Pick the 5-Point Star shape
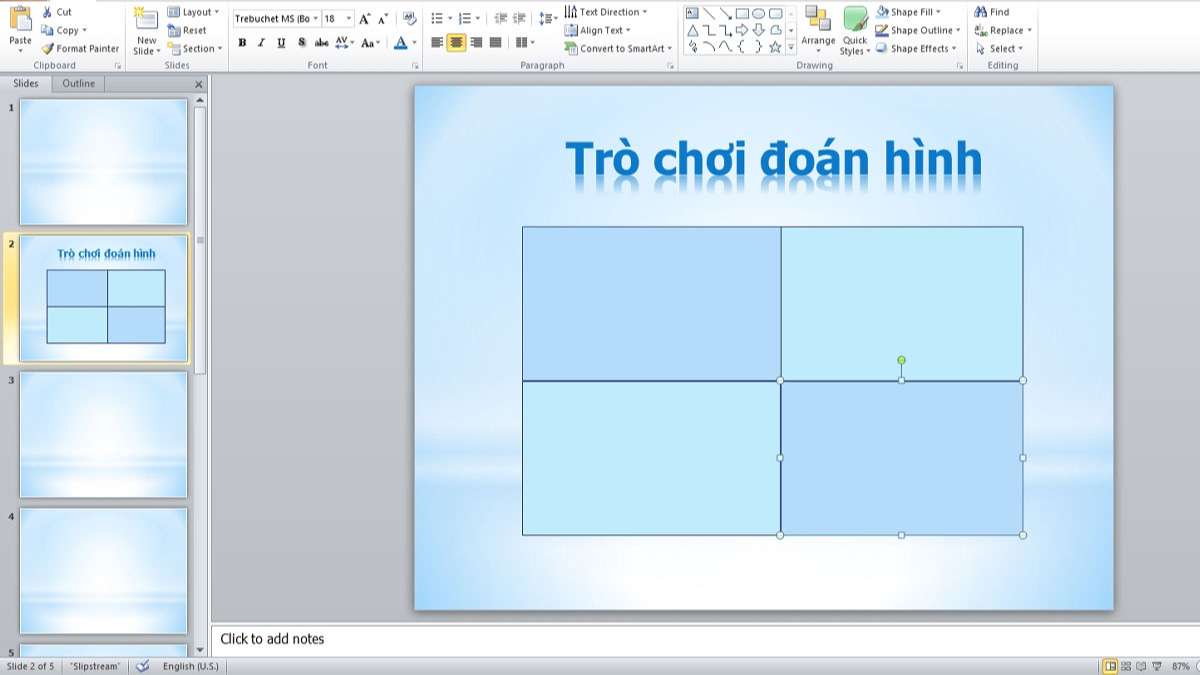This screenshot has width=1200, height=675. [x=775, y=47]
